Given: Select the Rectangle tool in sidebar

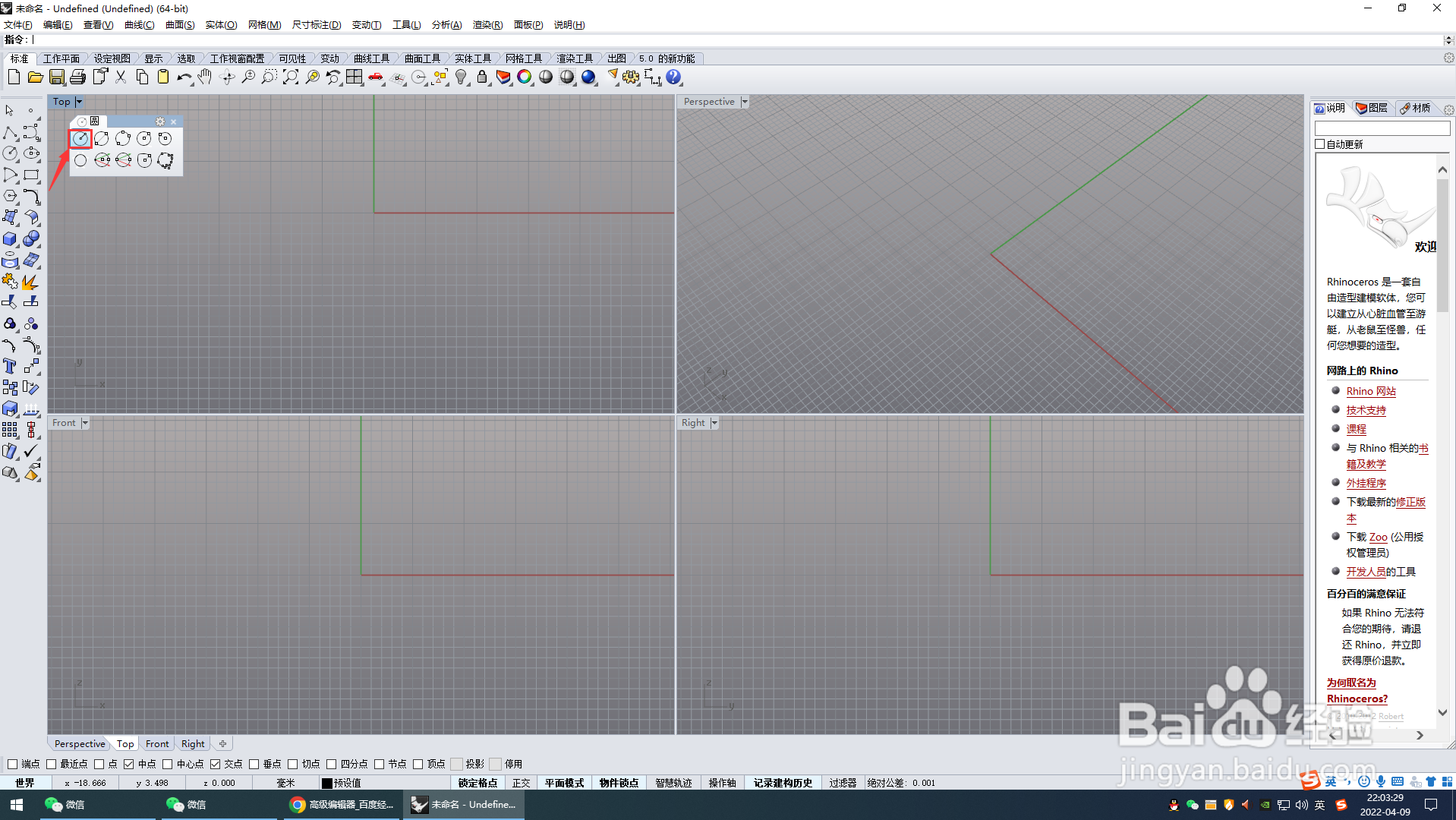Looking at the screenshot, I should 31,175.
